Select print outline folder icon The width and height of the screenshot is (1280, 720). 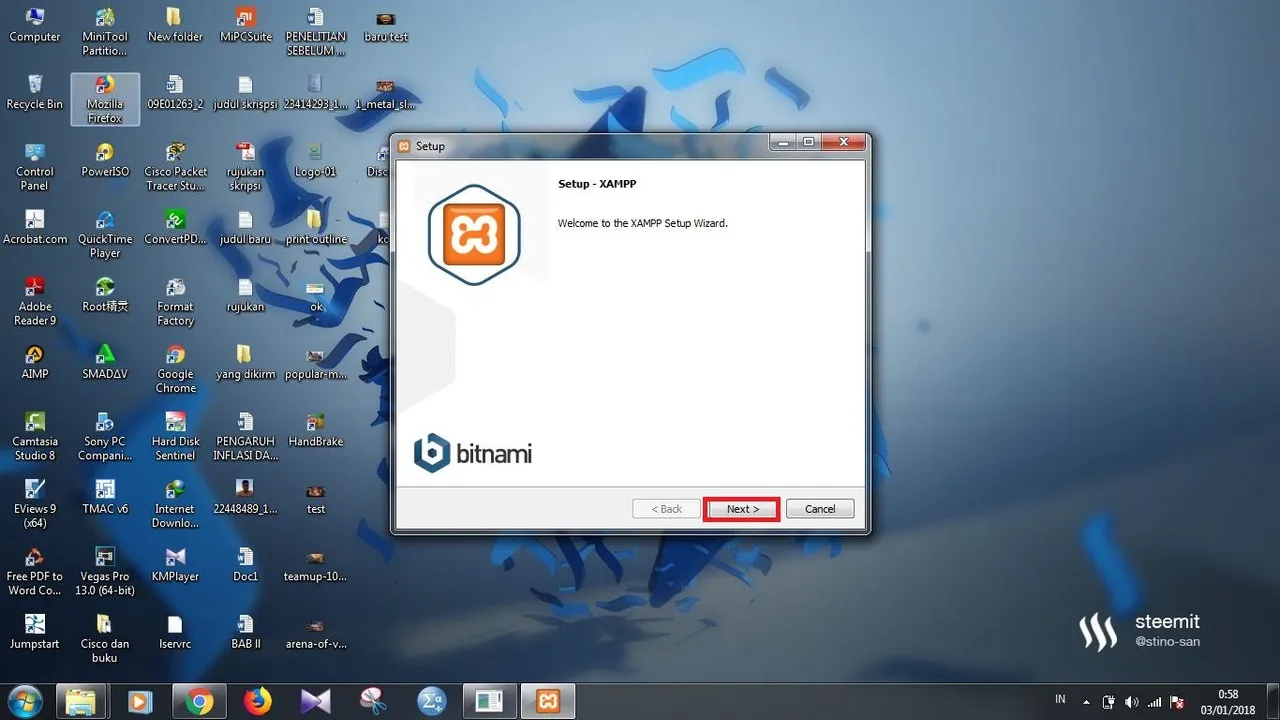(x=315, y=228)
